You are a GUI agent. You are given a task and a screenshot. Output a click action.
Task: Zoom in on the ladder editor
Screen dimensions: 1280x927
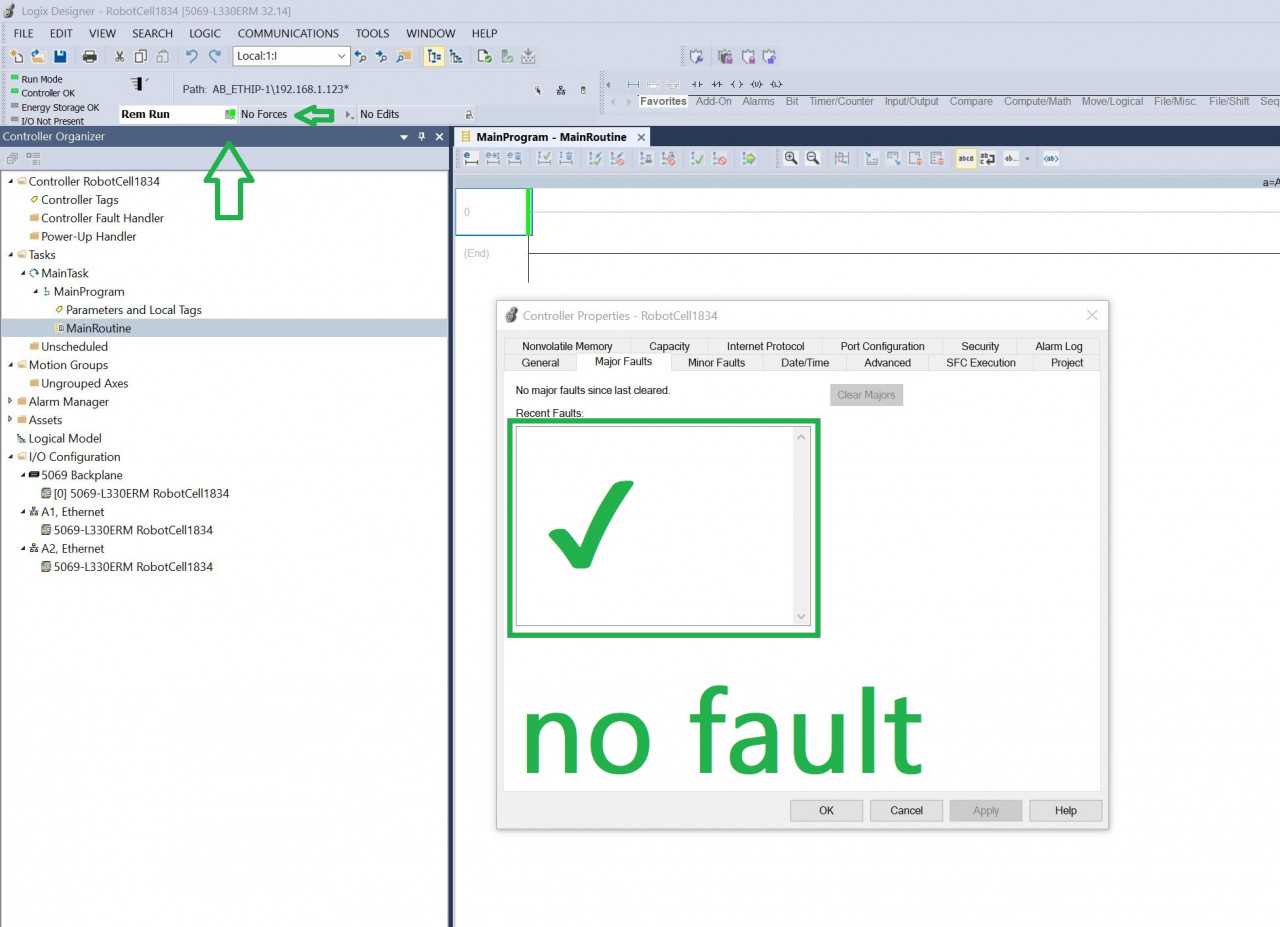pyautogui.click(x=791, y=158)
